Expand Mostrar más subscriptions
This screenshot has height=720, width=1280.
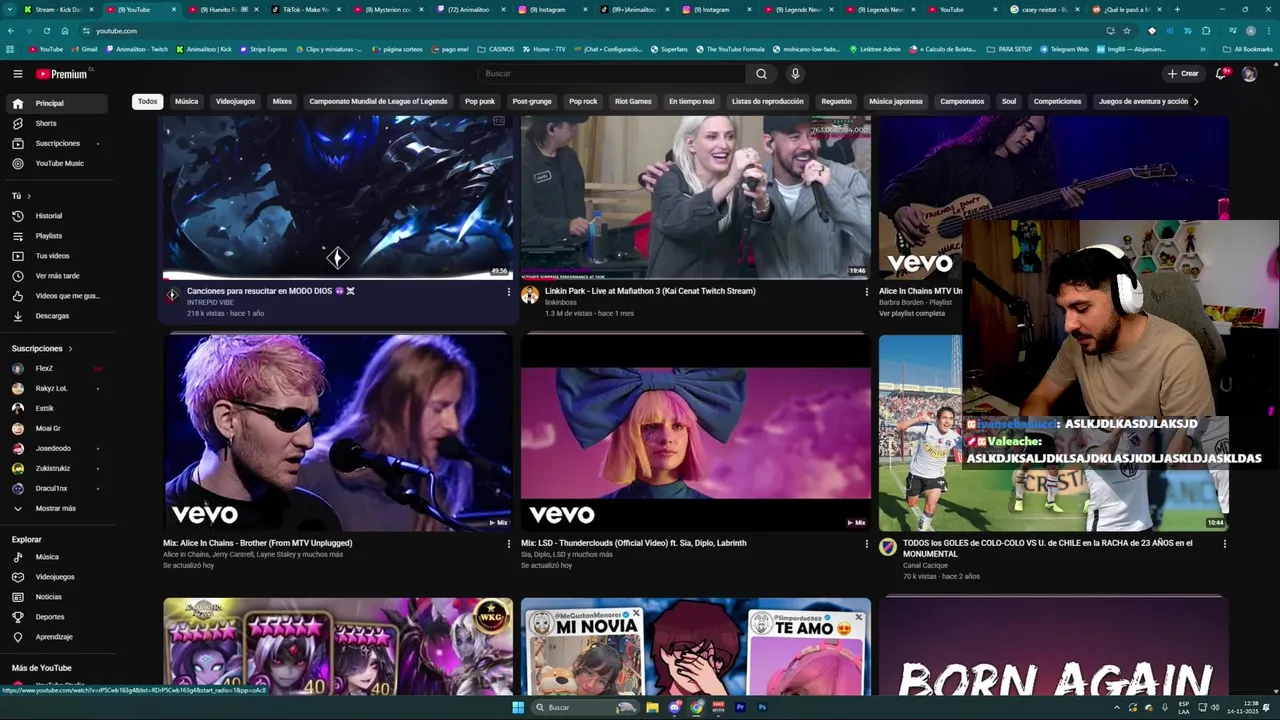tap(58, 508)
